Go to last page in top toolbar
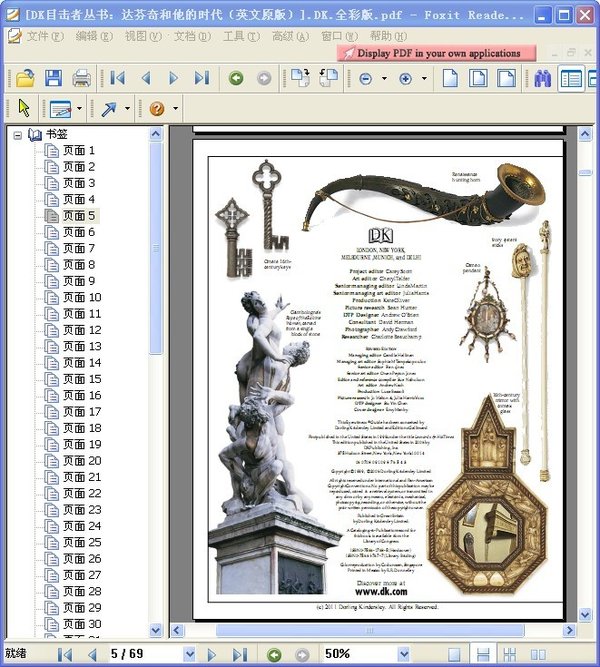600x667 pixels. pos(202,78)
